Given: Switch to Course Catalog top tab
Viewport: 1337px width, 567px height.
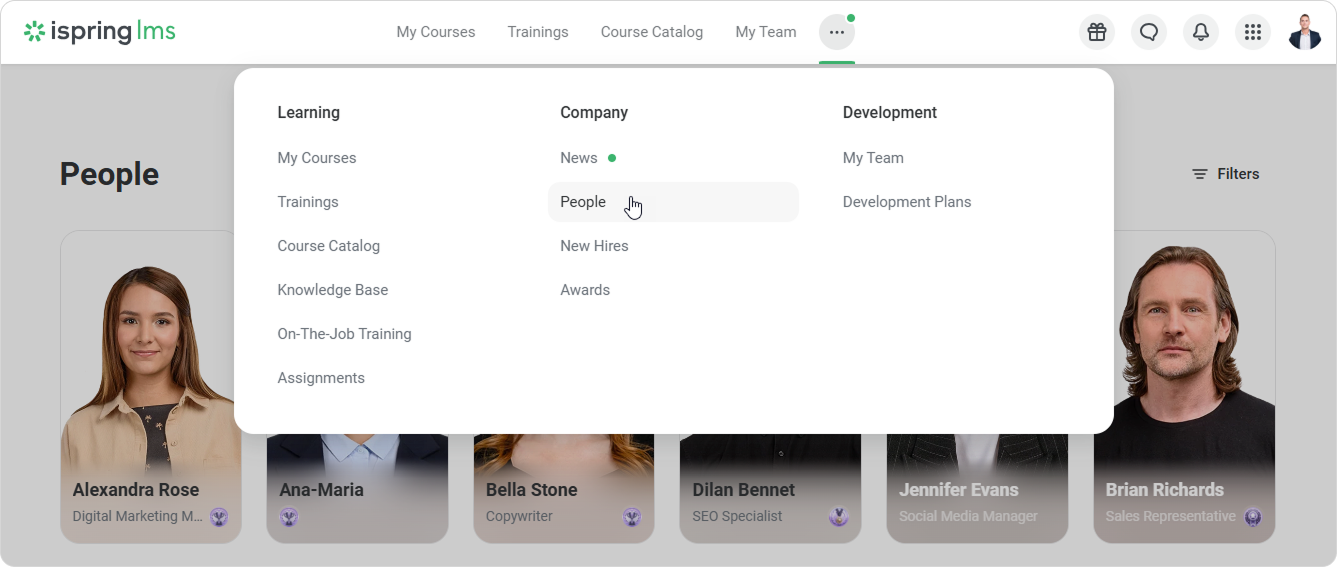Looking at the screenshot, I should click(x=651, y=32).
